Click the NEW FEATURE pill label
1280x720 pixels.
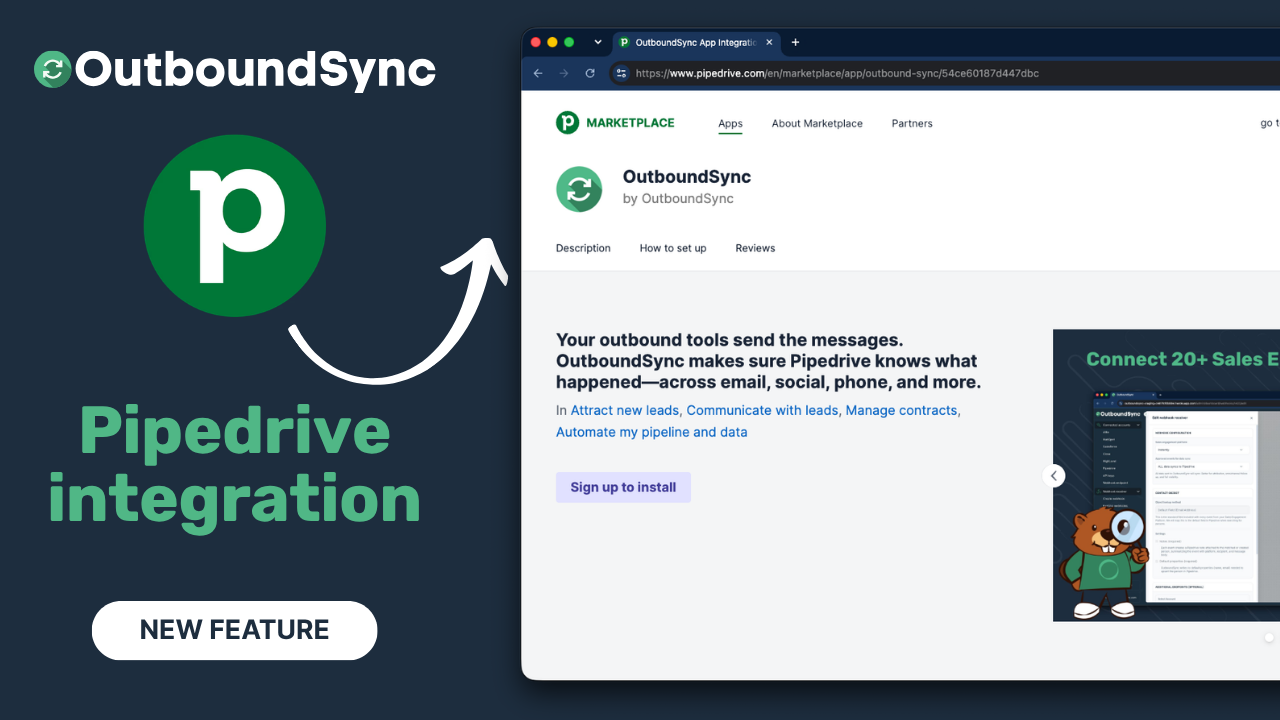235,630
